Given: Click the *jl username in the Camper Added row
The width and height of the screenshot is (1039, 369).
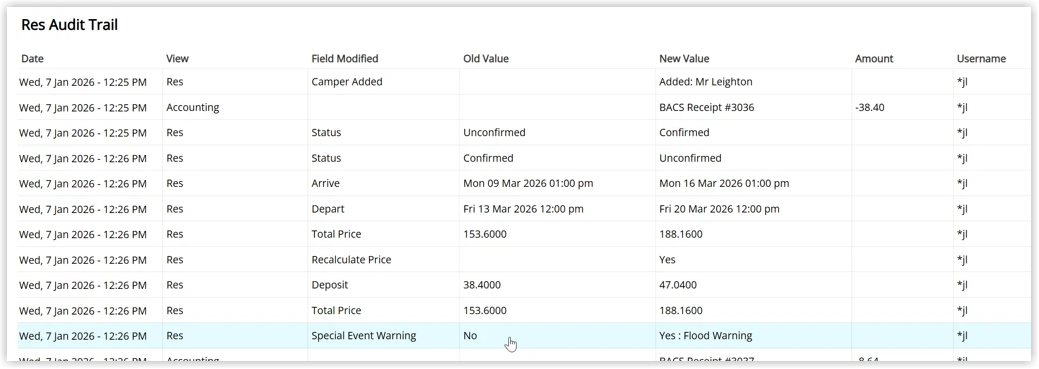Looking at the screenshot, I should pyautogui.click(x=962, y=82).
